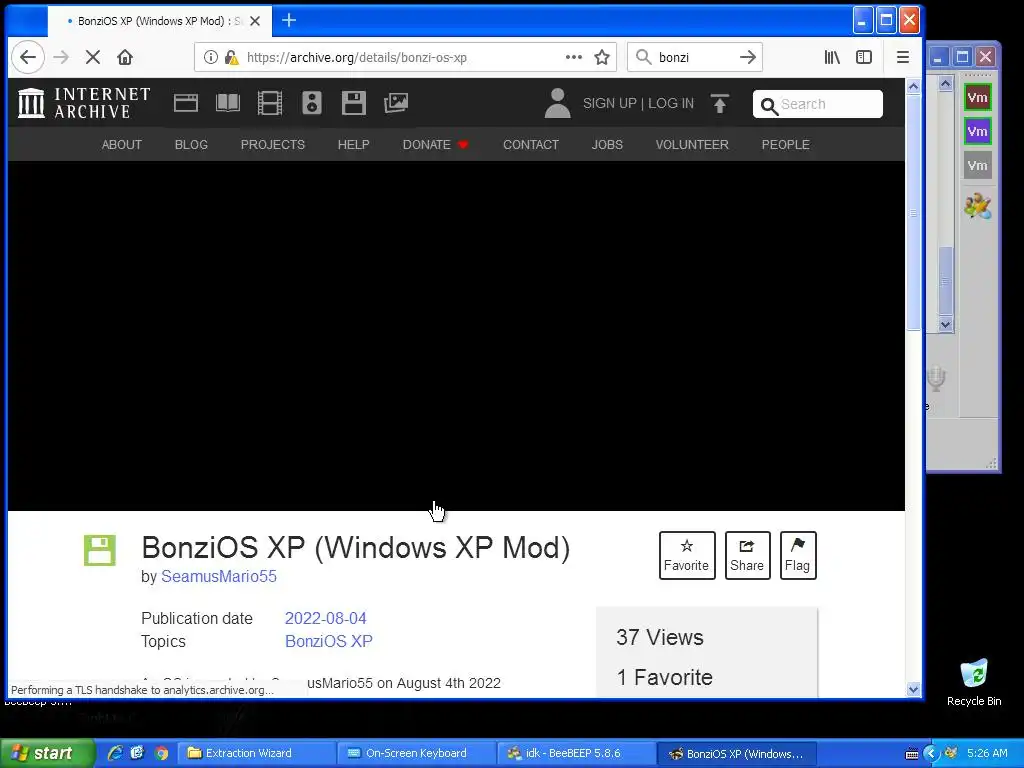
Task: Launch Chrome from quick launch
Action: pos(161,753)
